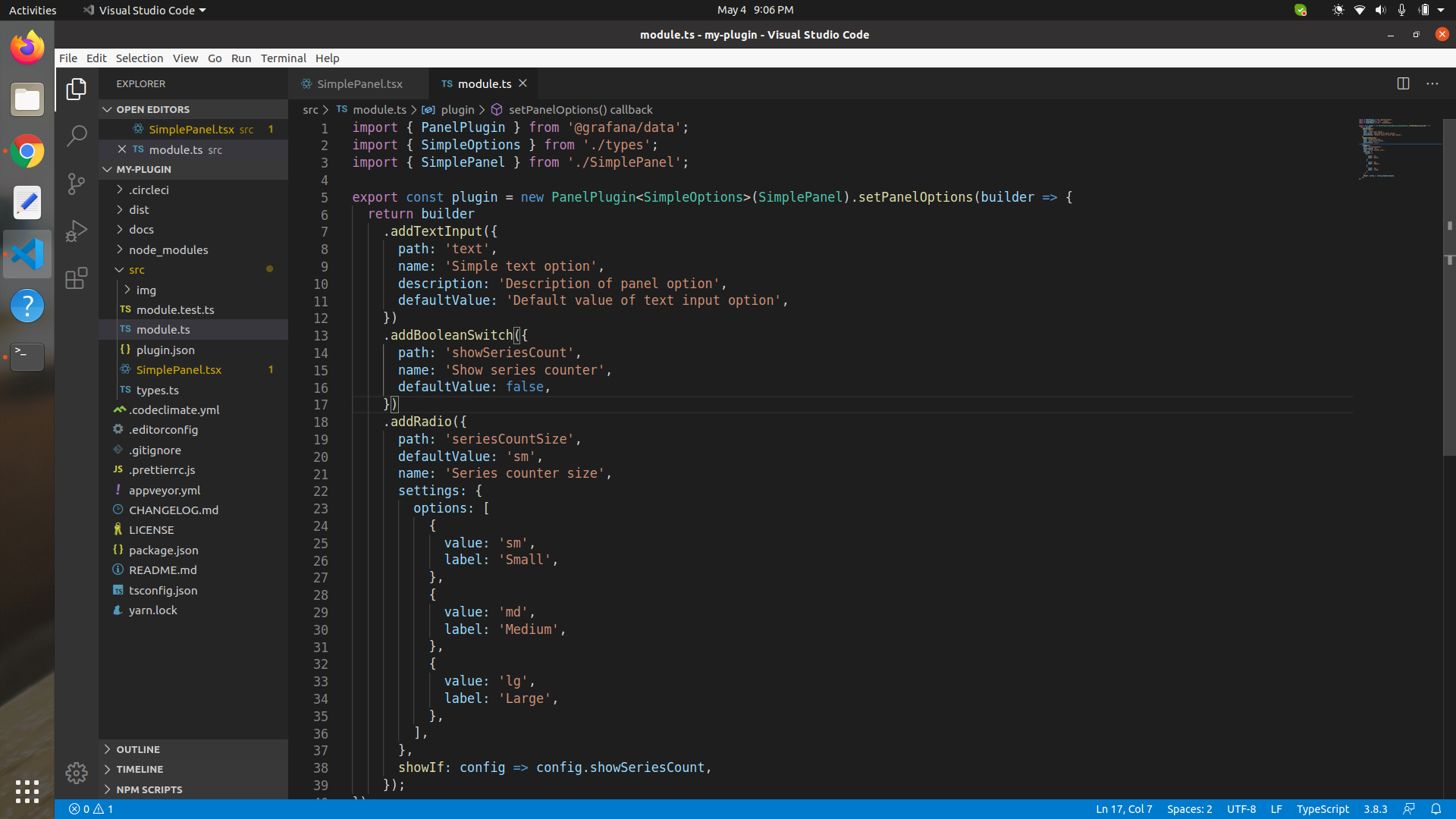This screenshot has width=1456, height=819.
Task: Open the Source Control view
Action: (x=76, y=184)
